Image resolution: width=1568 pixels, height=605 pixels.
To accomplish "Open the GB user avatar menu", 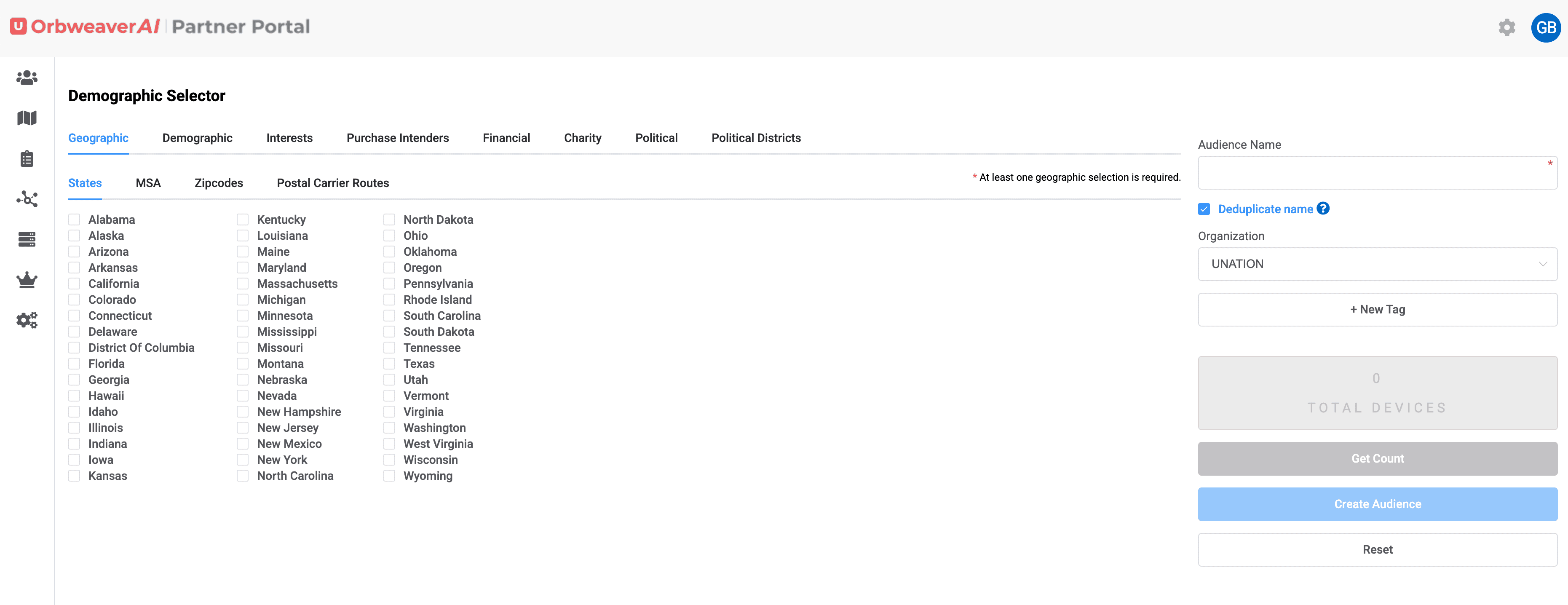I will coord(1546,27).
